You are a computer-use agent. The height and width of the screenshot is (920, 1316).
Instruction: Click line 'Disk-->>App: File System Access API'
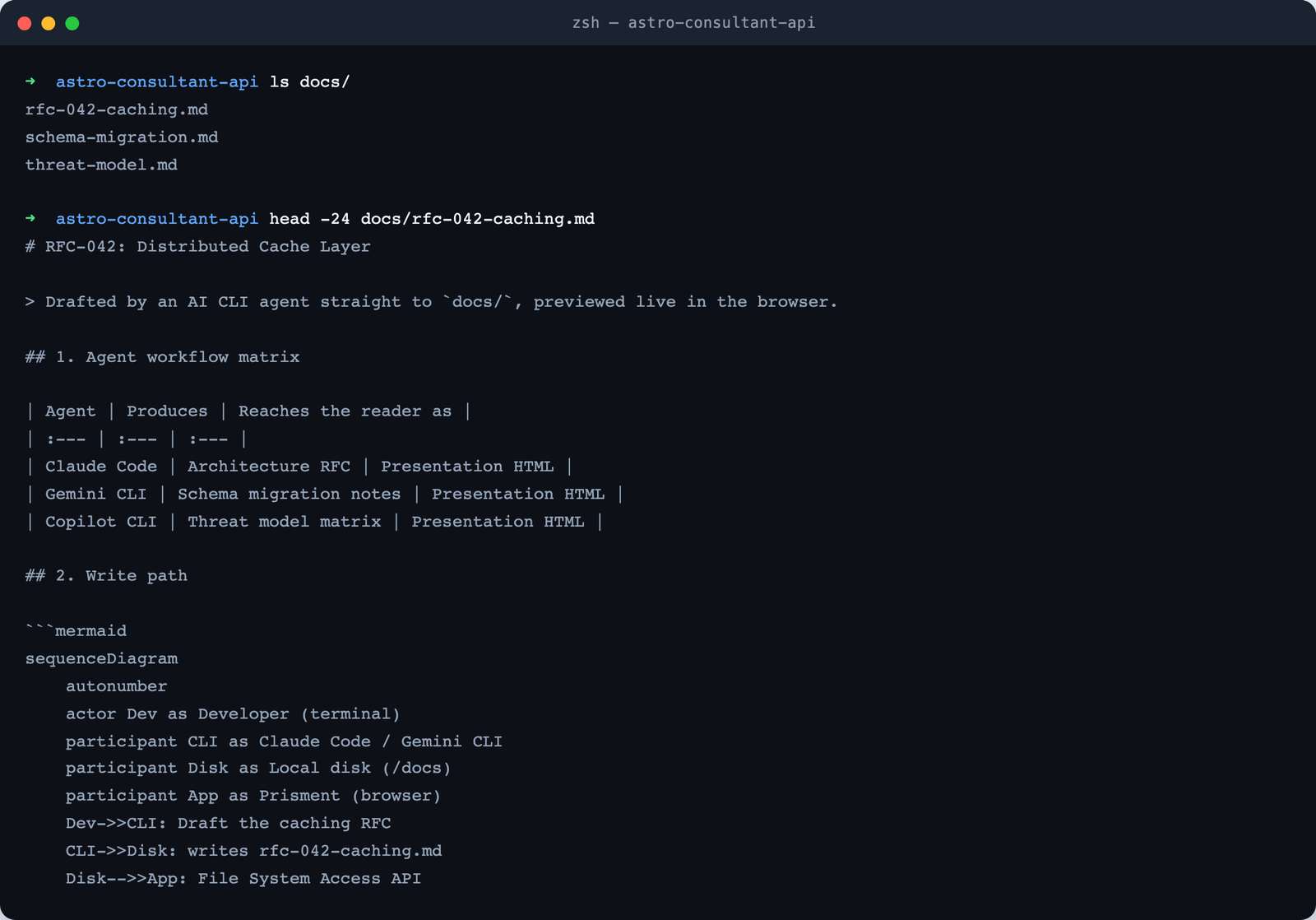click(243, 878)
